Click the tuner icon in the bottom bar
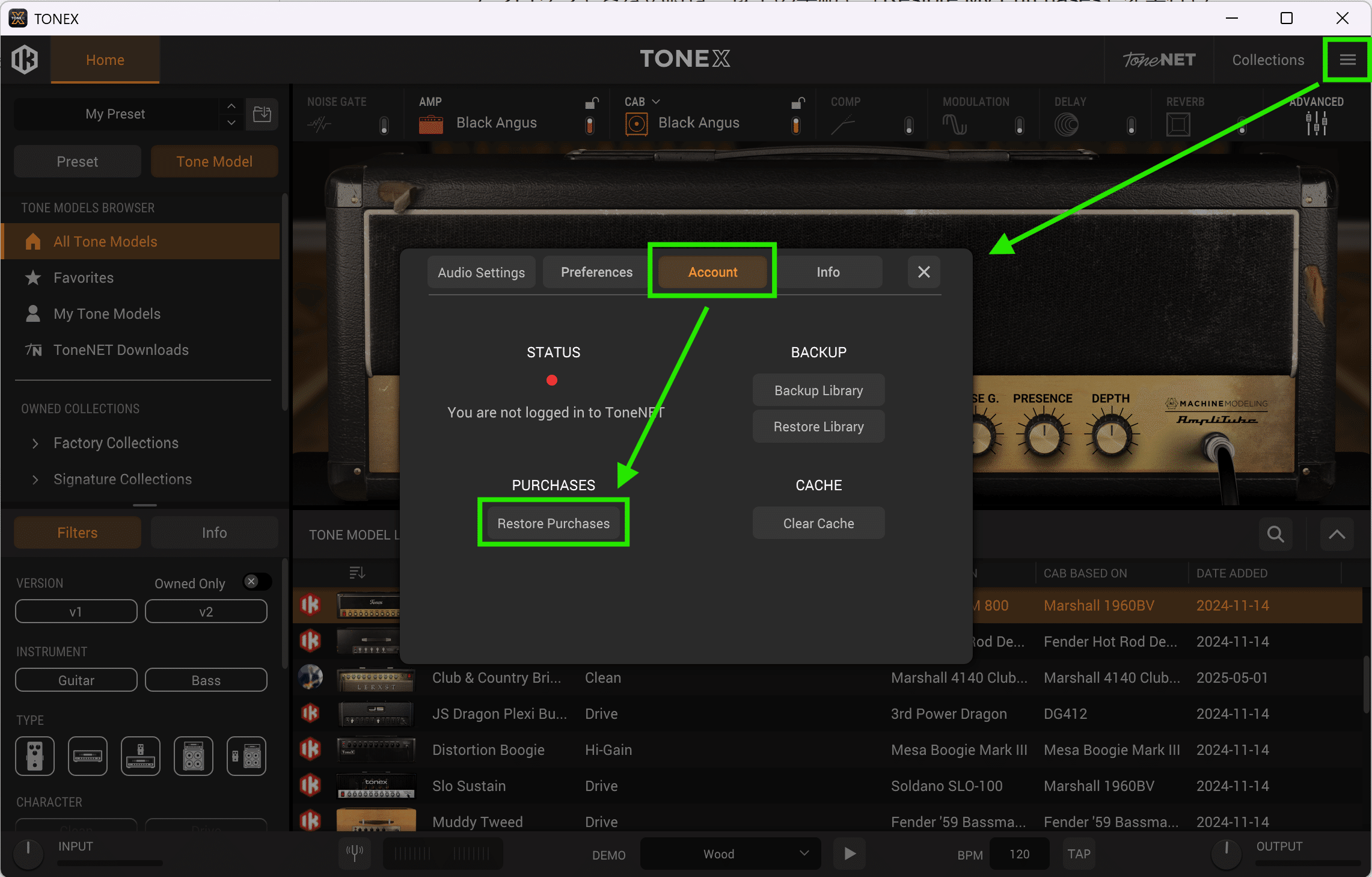1372x877 pixels. tap(354, 854)
